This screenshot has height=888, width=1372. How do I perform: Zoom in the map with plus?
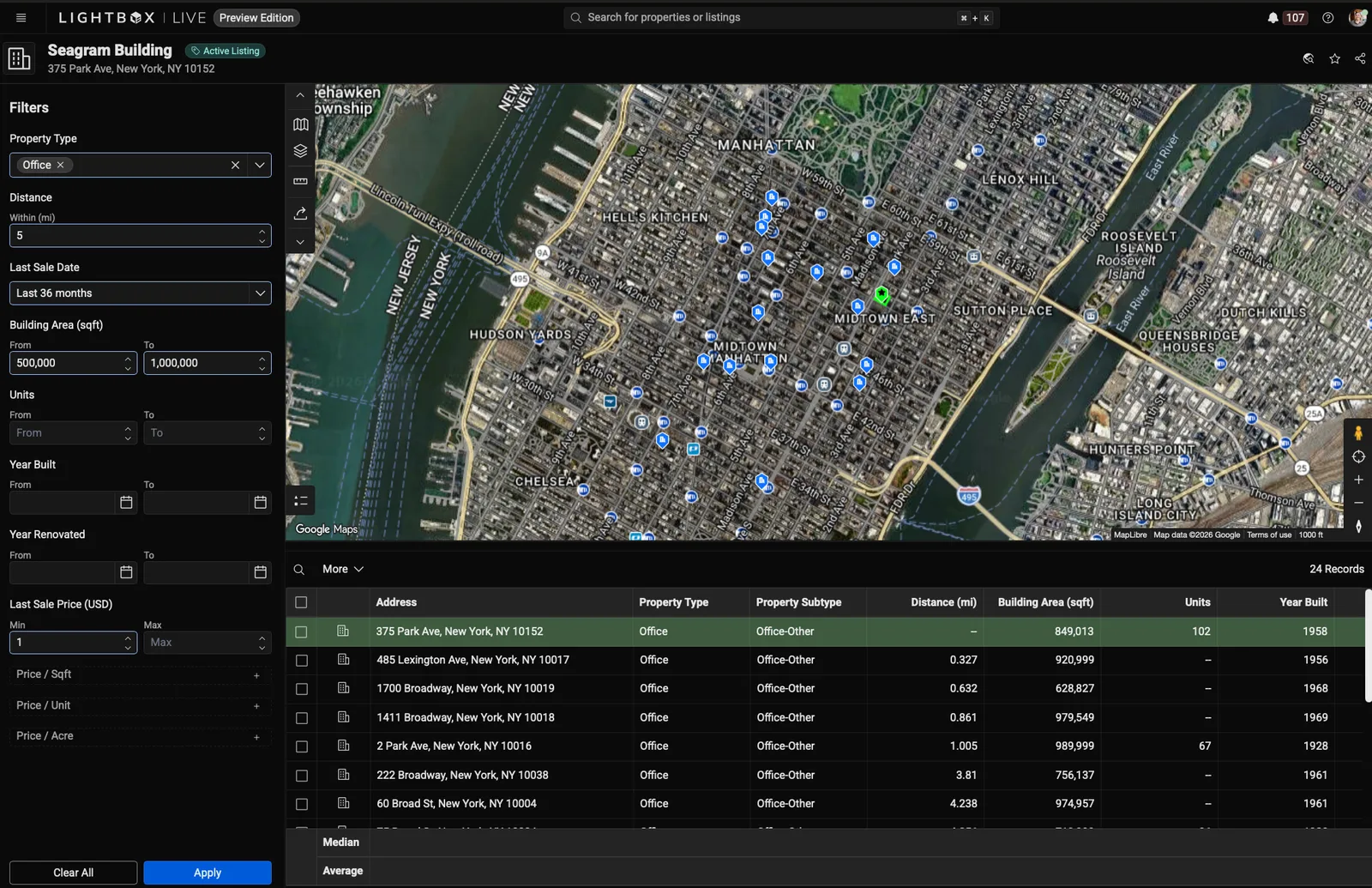coord(1358,480)
